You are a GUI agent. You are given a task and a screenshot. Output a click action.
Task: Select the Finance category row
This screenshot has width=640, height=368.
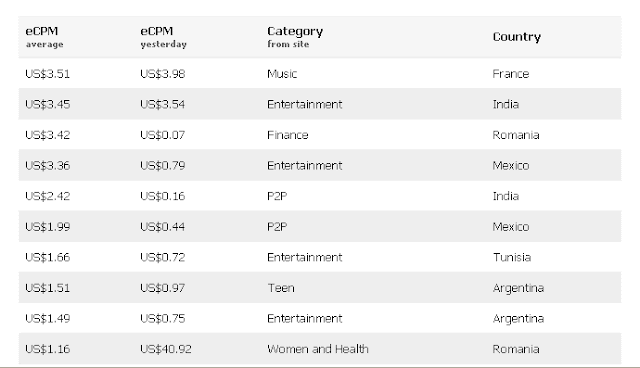point(320,135)
